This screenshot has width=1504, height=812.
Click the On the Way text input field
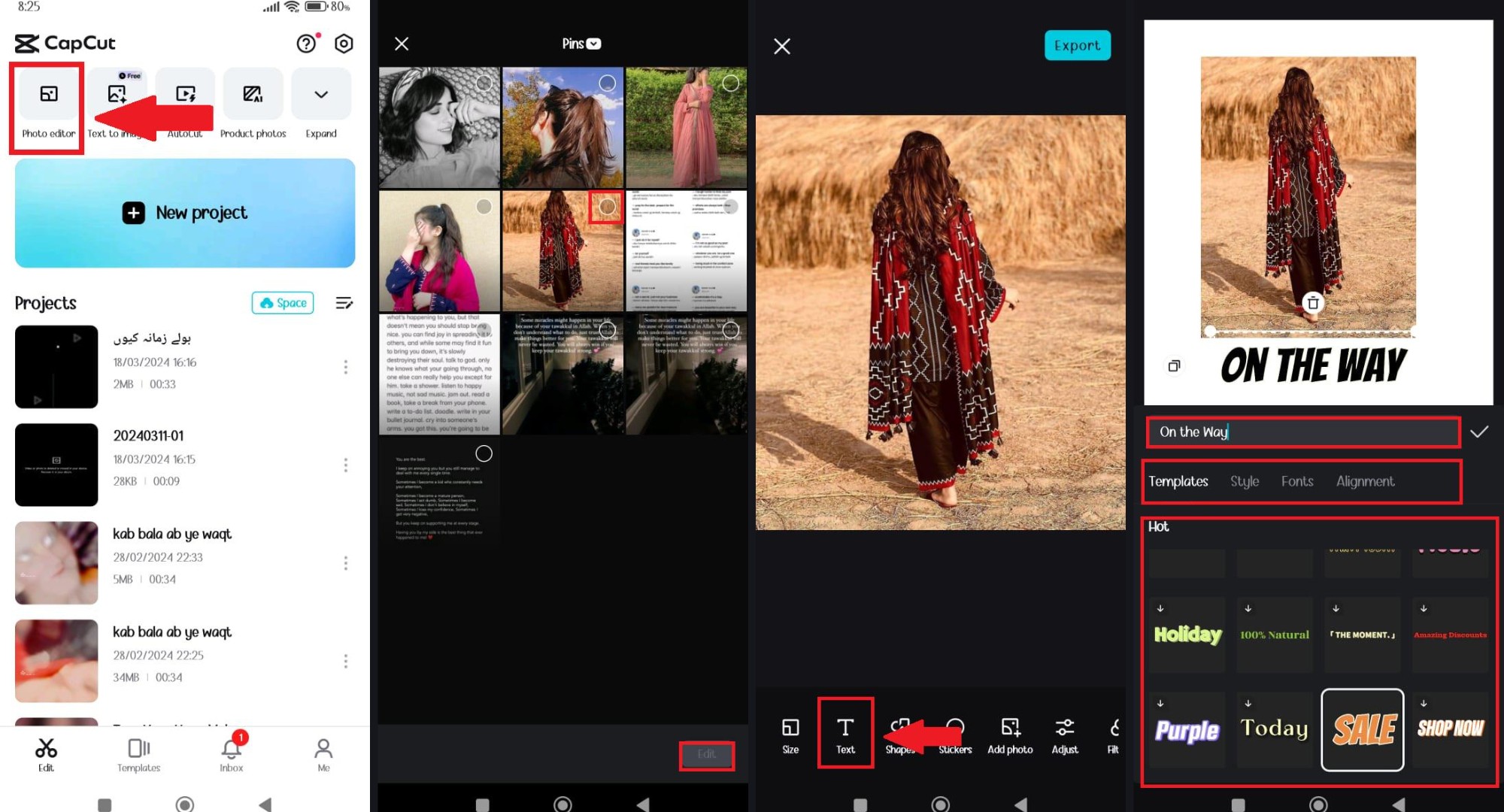pyautogui.click(x=1301, y=432)
